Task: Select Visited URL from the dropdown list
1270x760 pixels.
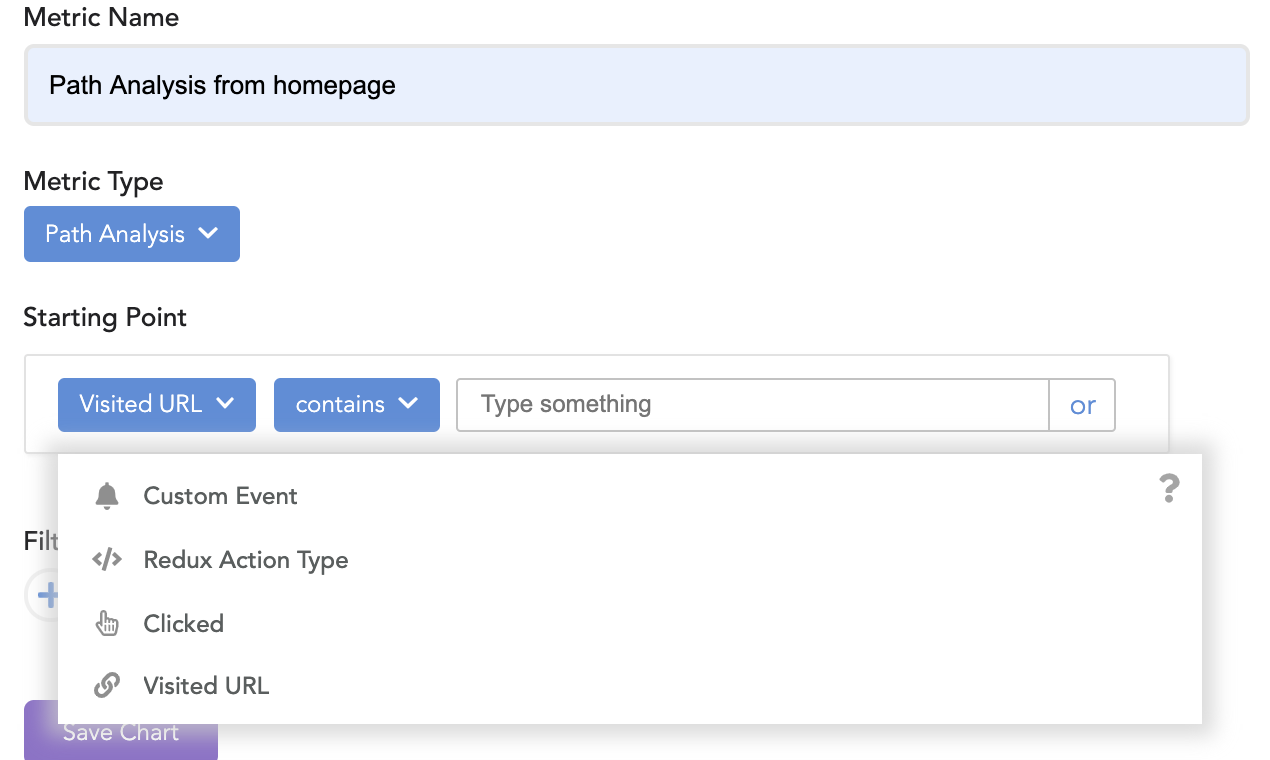Action: tap(206, 686)
